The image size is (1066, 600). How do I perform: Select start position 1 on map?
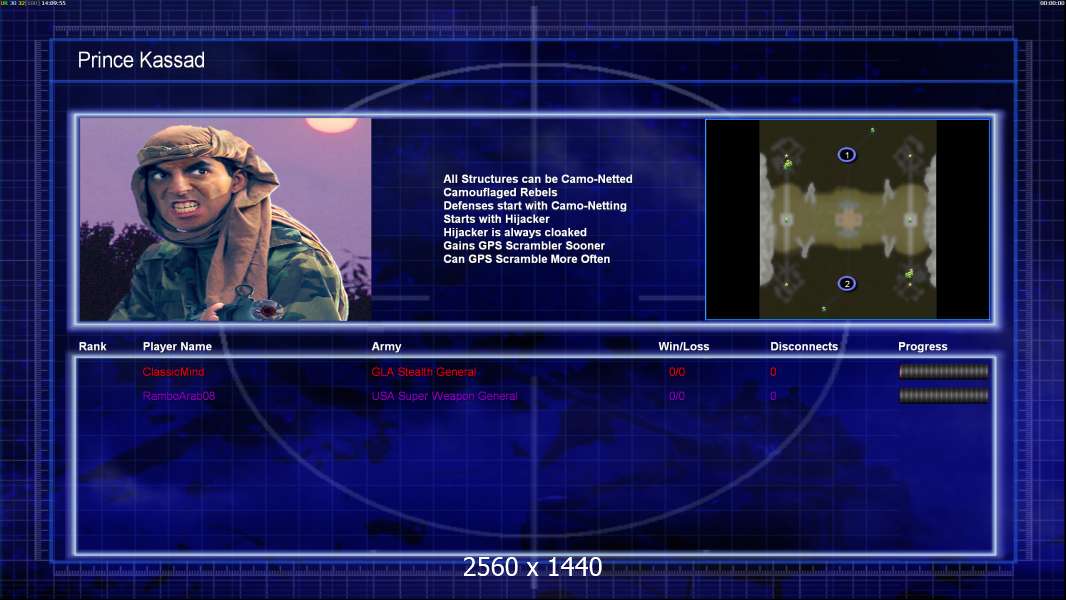[846, 155]
